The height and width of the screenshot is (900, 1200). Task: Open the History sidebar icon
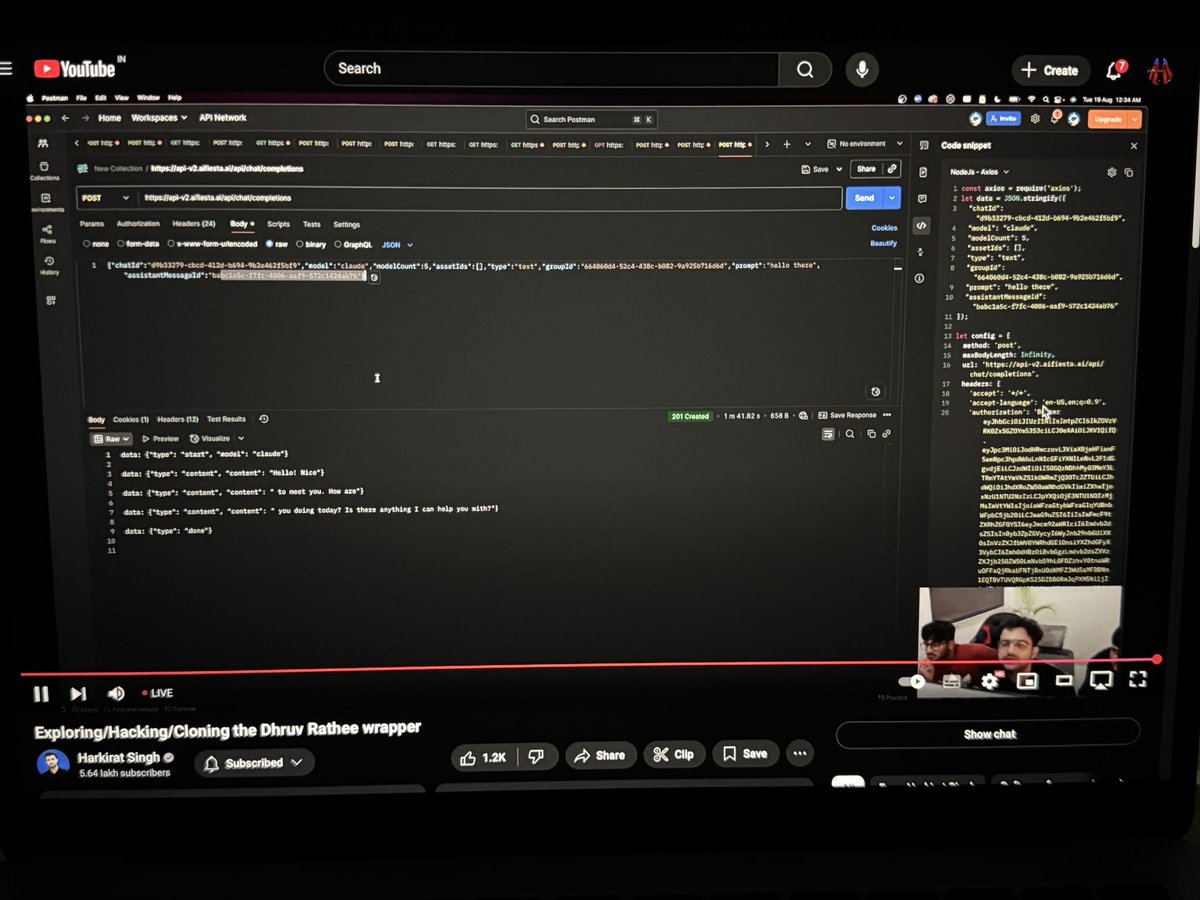[48, 265]
